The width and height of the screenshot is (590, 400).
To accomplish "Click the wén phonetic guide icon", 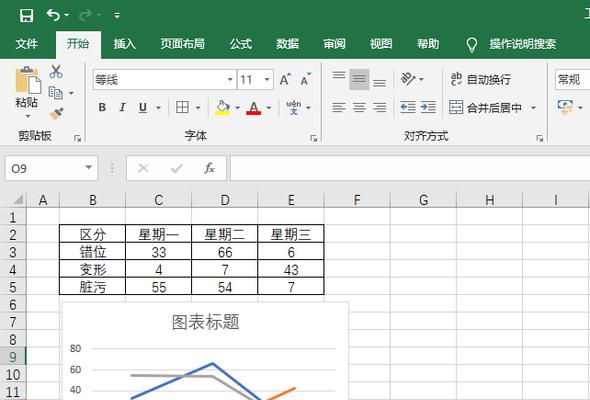I will tap(293, 108).
